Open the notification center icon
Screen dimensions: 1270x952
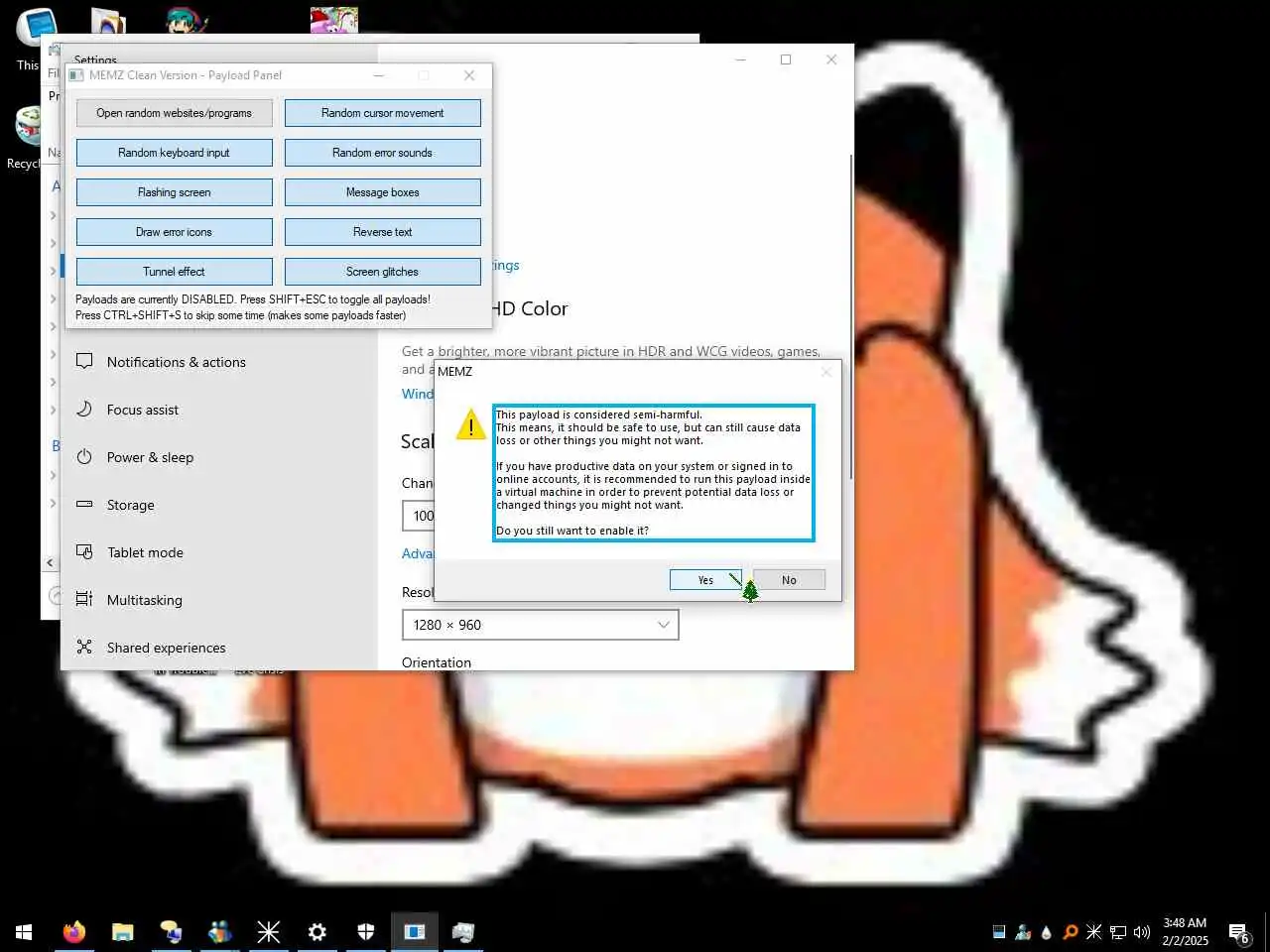[1239, 932]
